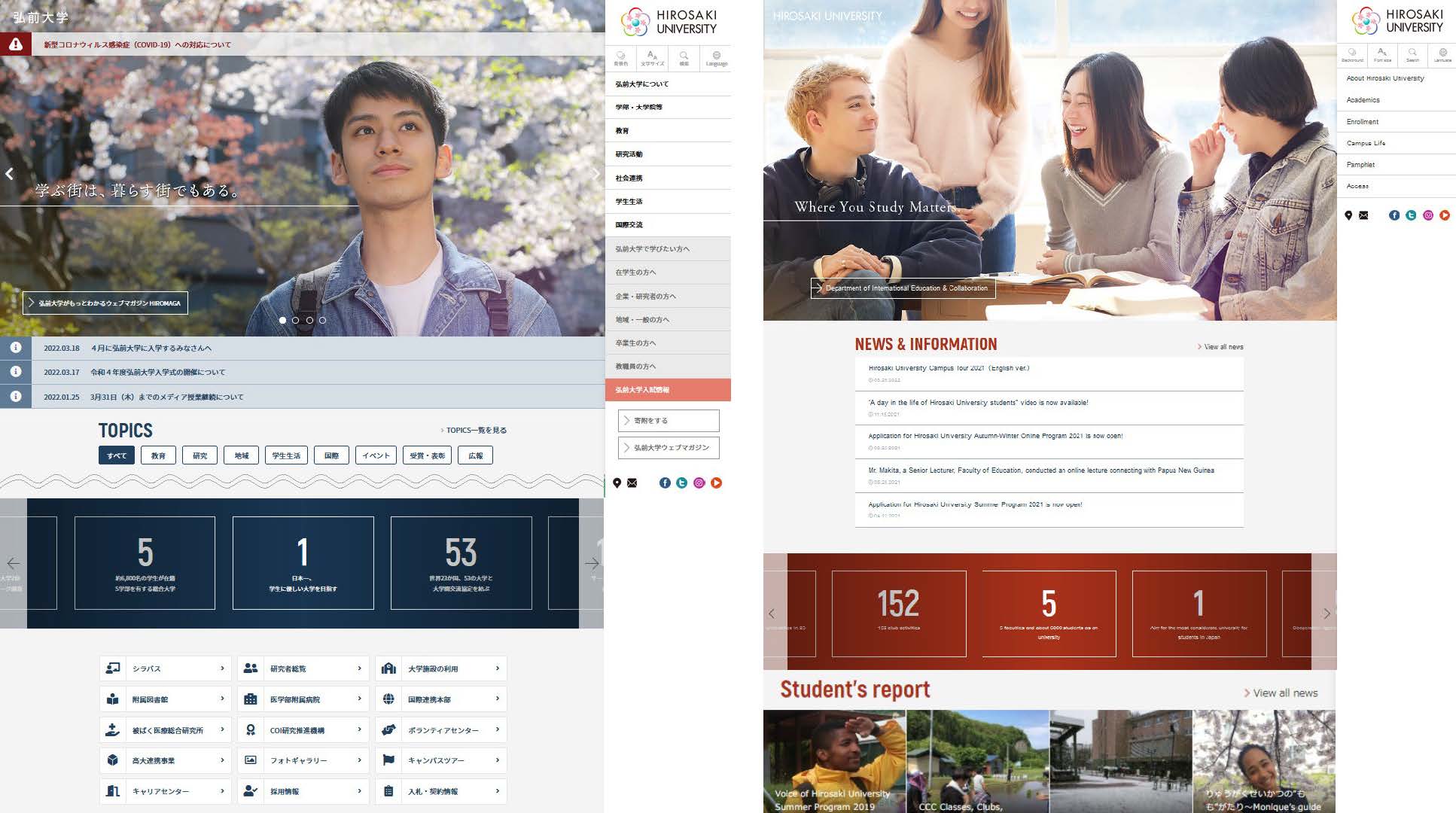Click the 医学部附属病院 hospital building icon
1456x813 pixels.
click(x=251, y=699)
